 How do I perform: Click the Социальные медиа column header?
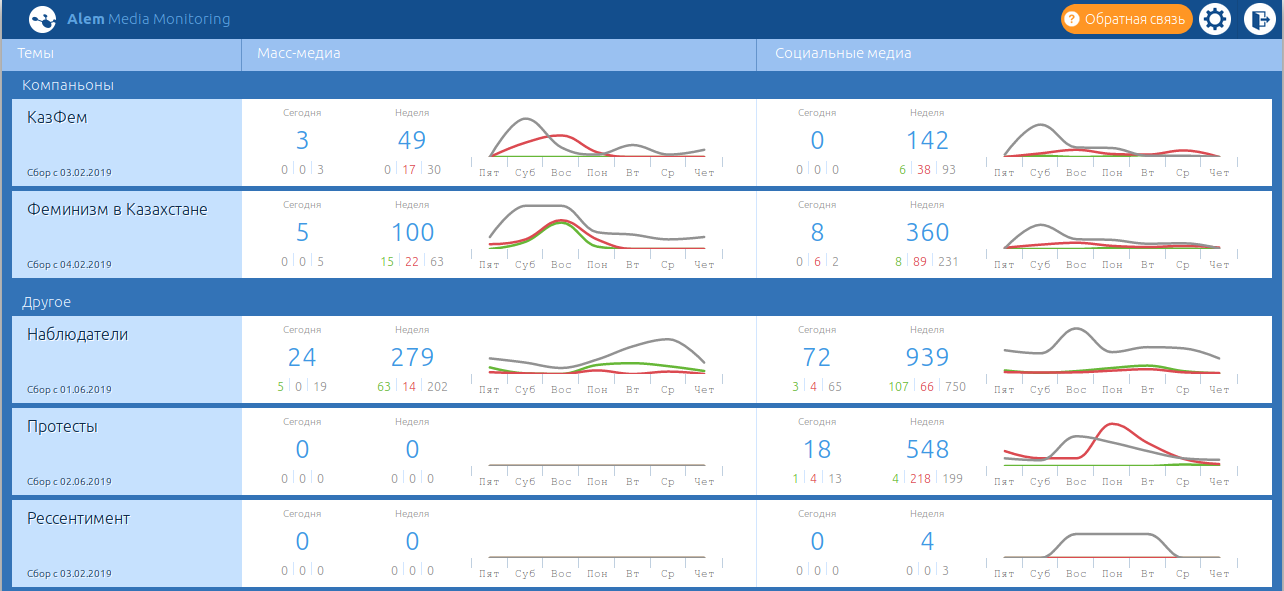[x=843, y=54]
